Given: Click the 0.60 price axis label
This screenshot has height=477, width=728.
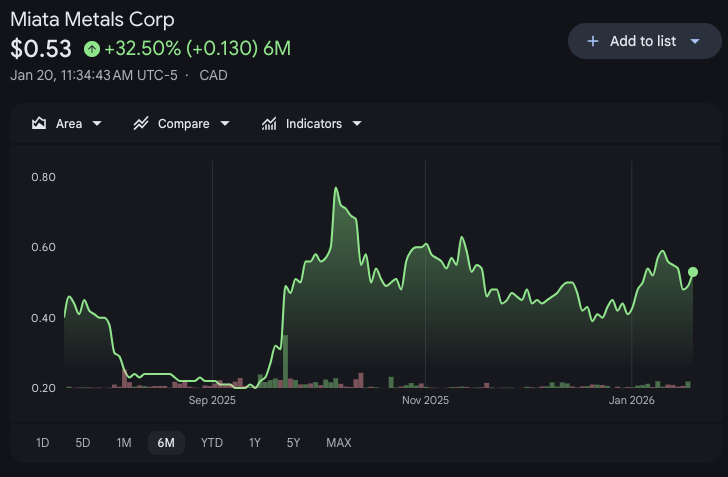Looking at the screenshot, I should (43, 247).
